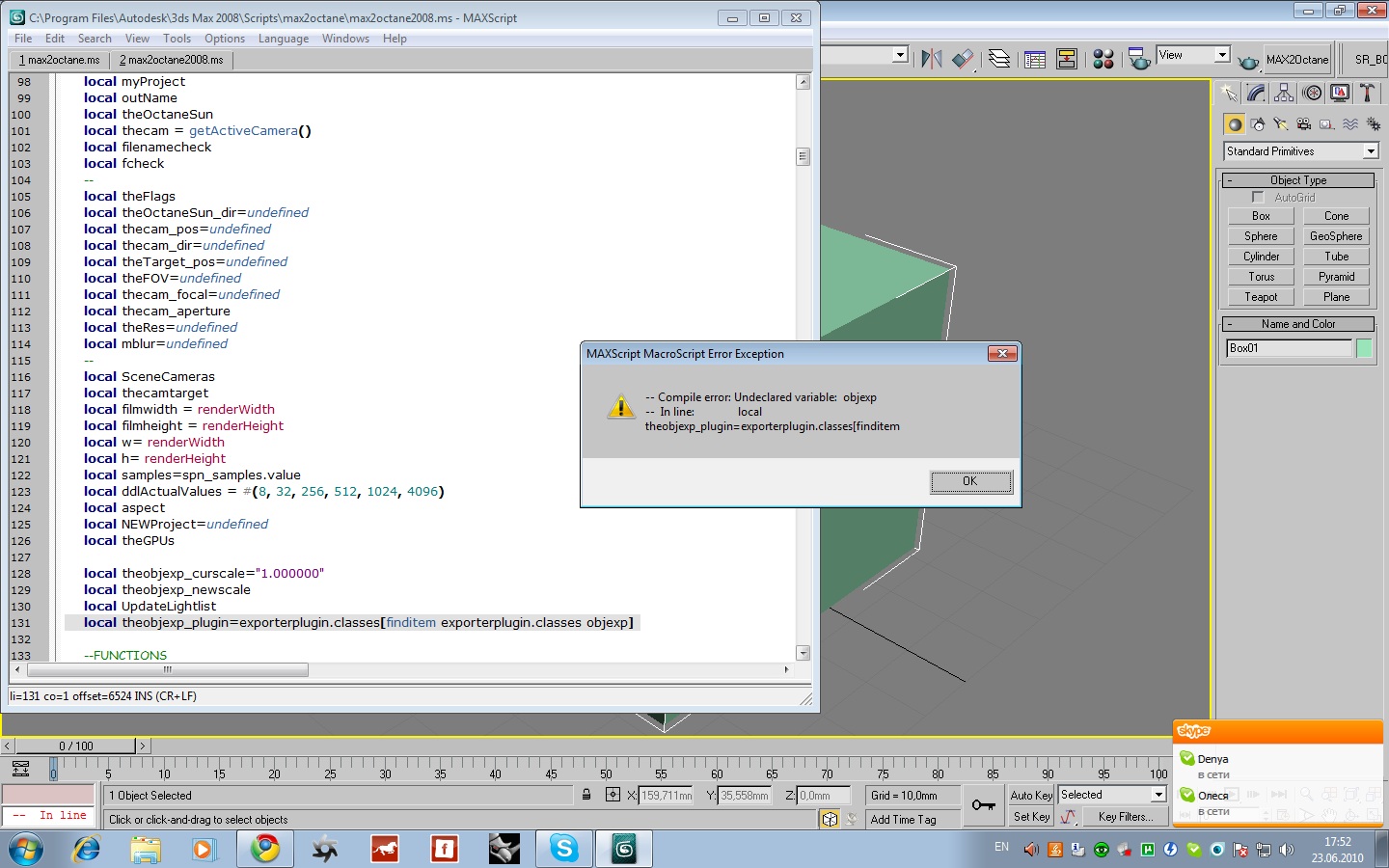Image resolution: width=1389 pixels, height=868 pixels.
Task: Click the X coordinate field
Action: coord(667,796)
